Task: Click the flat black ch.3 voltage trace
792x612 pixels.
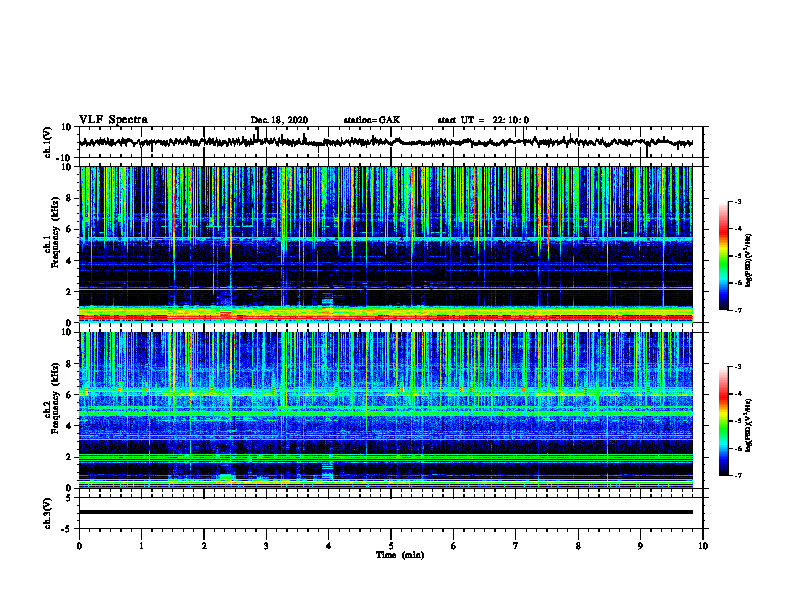Action: [385, 512]
